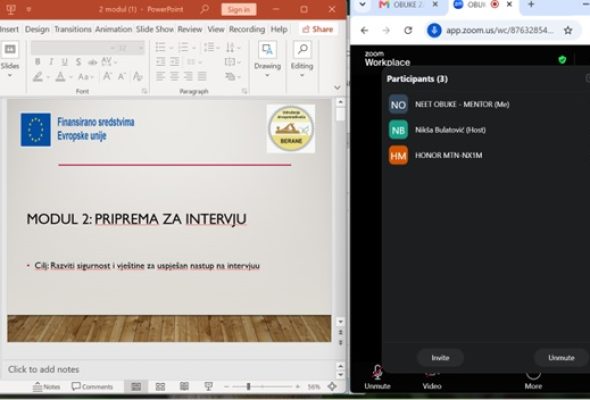The width and height of the screenshot is (590, 400).
Task: Toggle Strikethrough in Font group
Action: point(92,62)
